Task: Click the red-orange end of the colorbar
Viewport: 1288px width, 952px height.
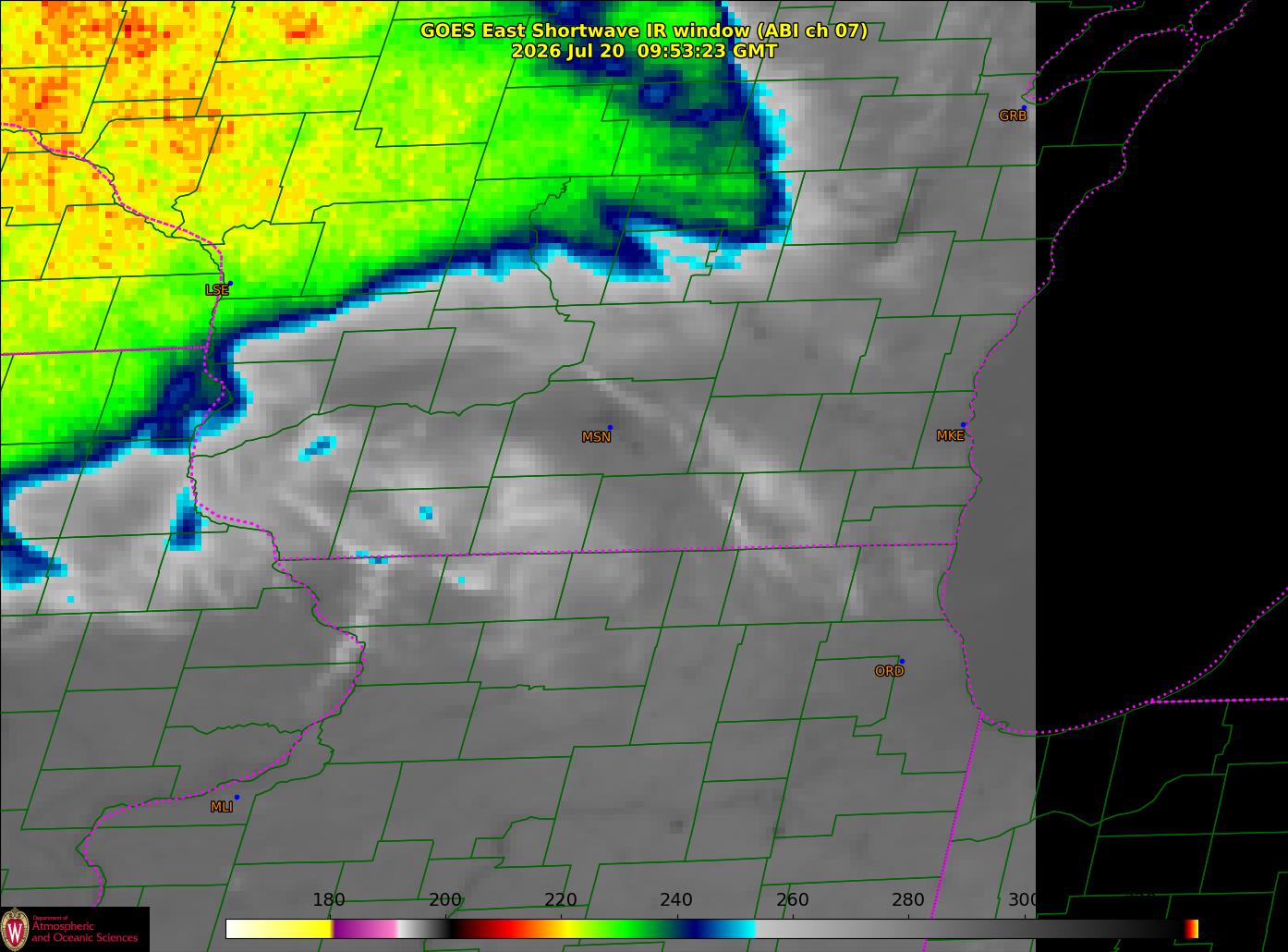Action: coord(1192,929)
